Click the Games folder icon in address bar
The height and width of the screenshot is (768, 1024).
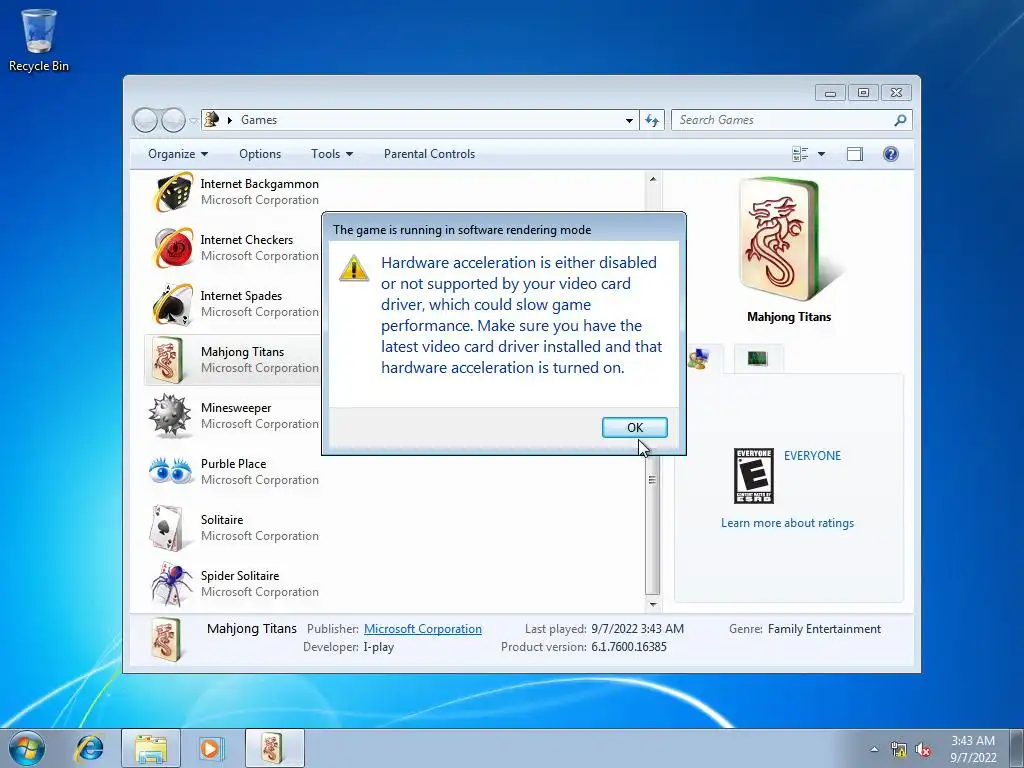click(212, 120)
